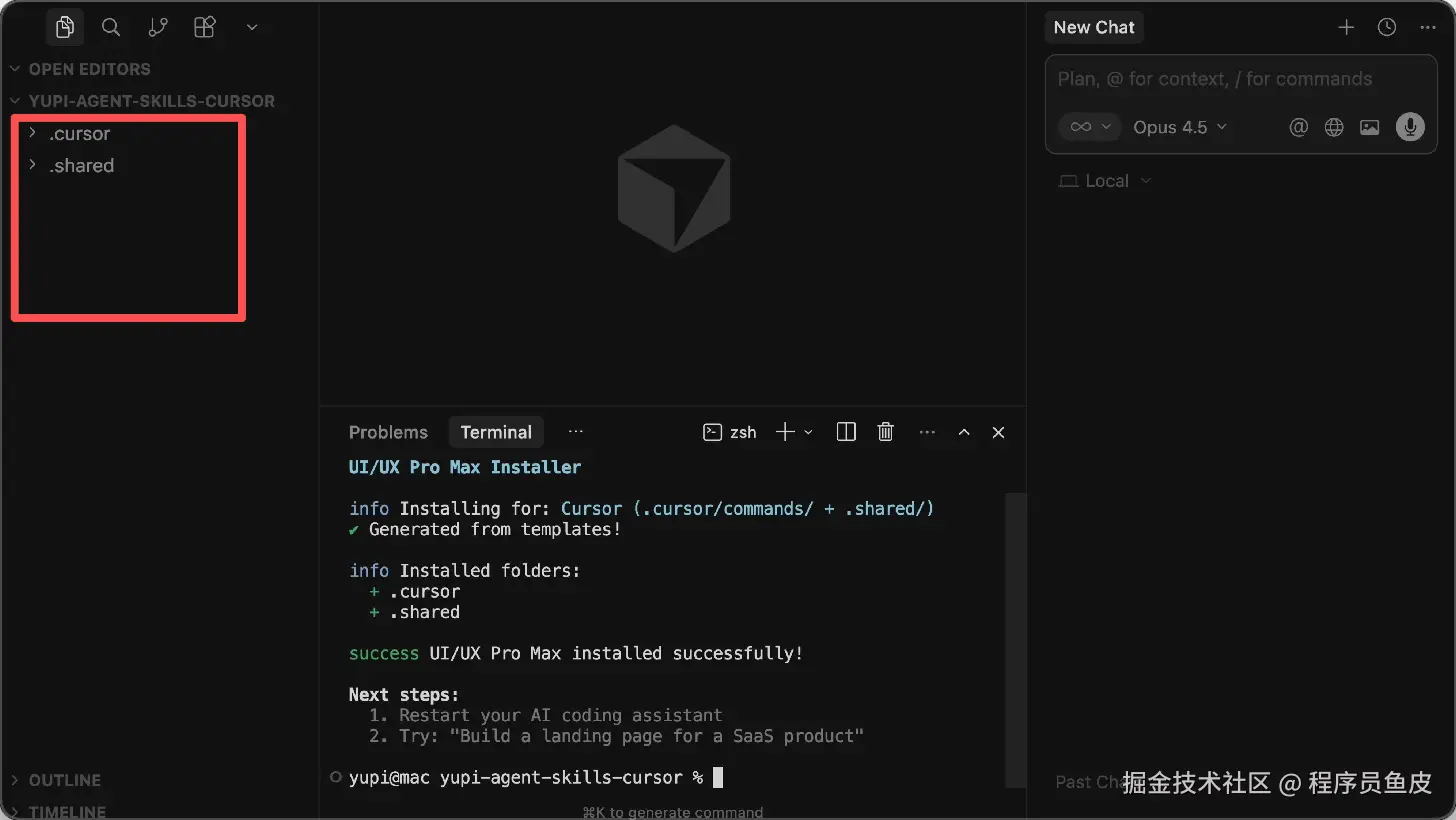Image resolution: width=1456 pixels, height=820 pixels.
Task: Maximize panel with the up chevron
Action: tap(964, 432)
